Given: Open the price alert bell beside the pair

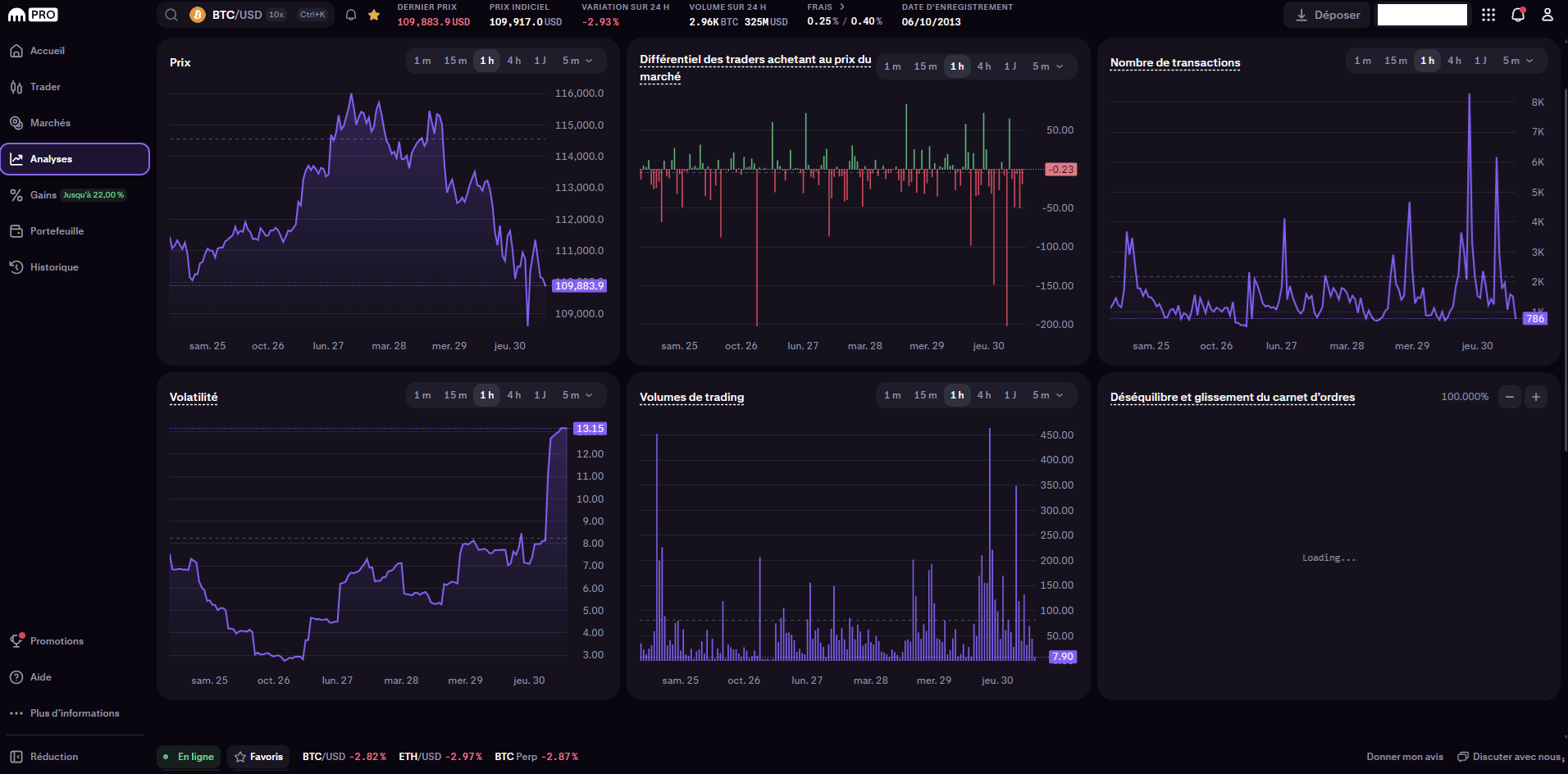Looking at the screenshot, I should point(351,14).
